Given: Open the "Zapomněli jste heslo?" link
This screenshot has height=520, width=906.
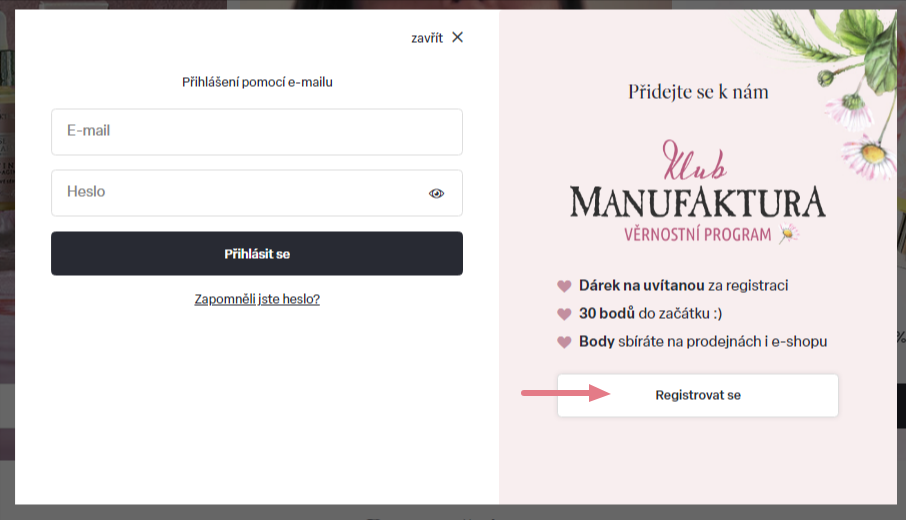Looking at the screenshot, I should point(257,298).
